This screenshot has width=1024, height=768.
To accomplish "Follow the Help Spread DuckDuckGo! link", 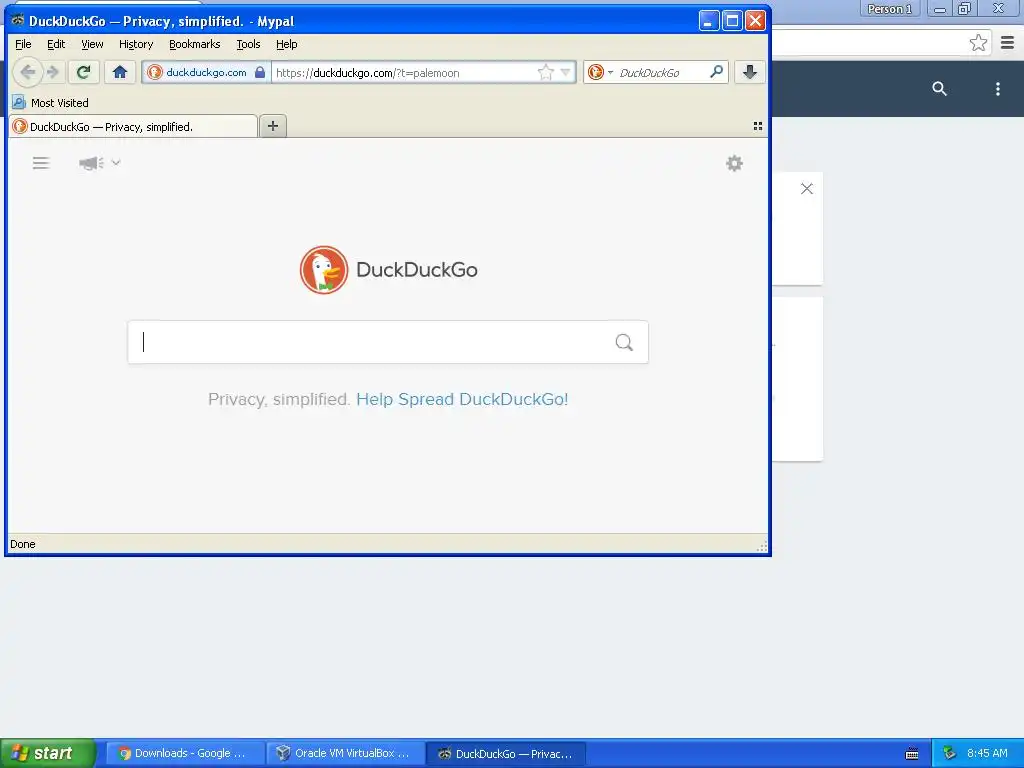I will click(462, 399).
